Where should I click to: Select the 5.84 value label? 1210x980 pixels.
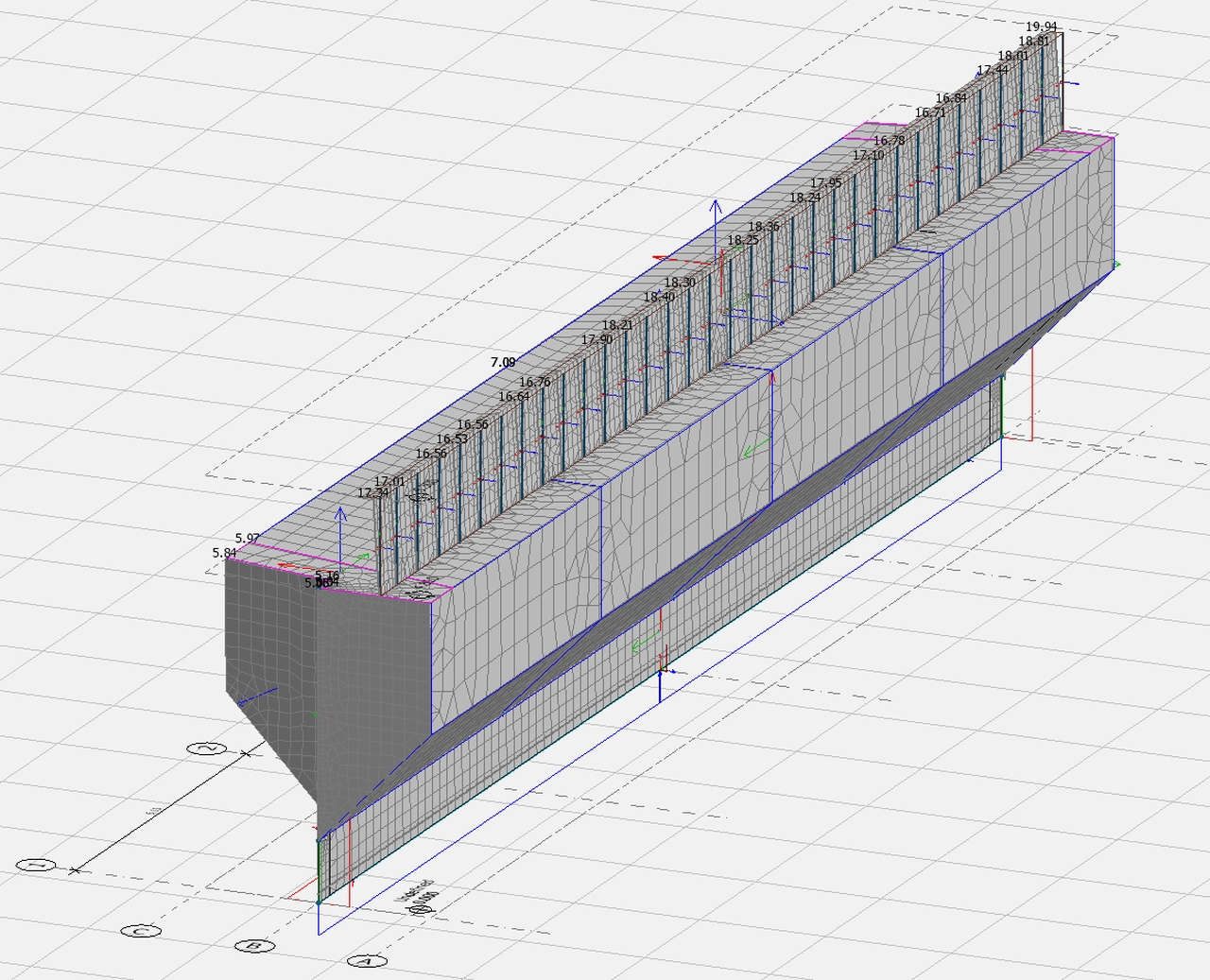tap(225, 553)
